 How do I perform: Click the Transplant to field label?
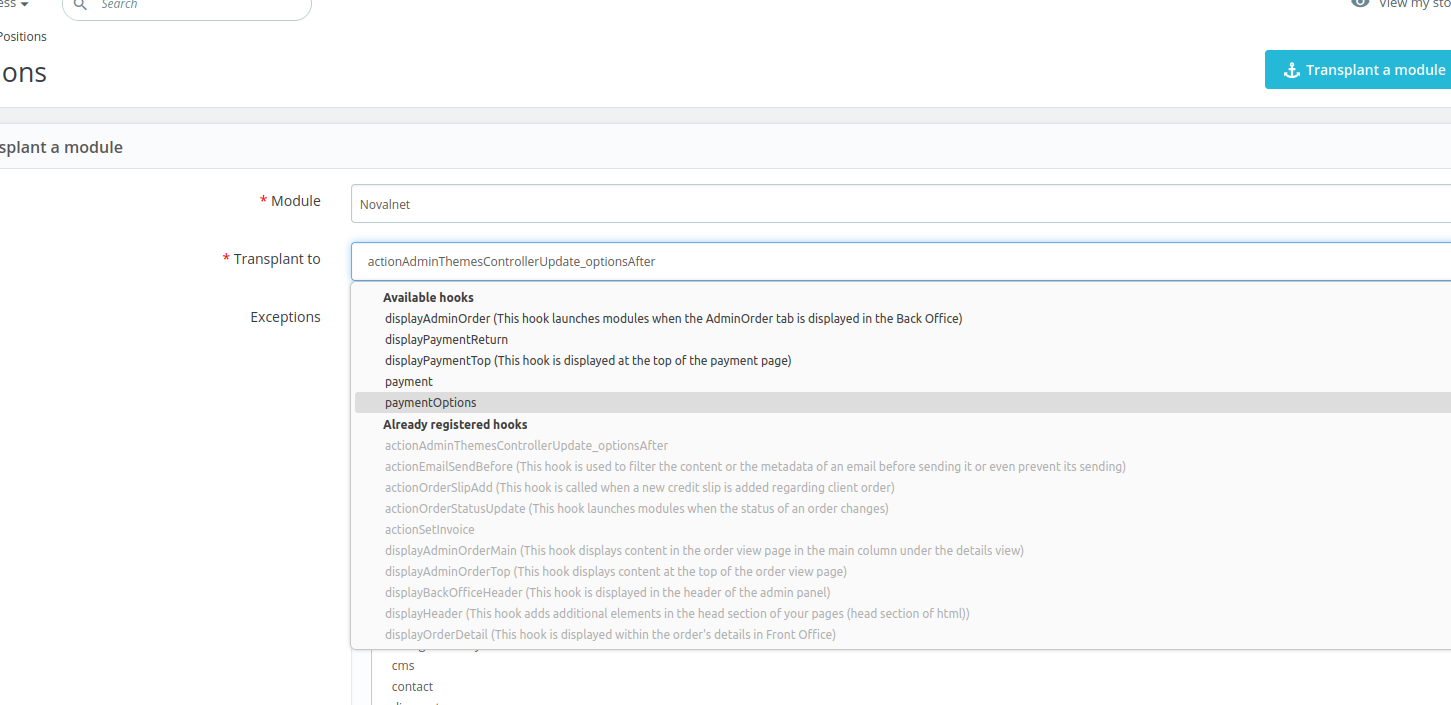pos(272,259)
